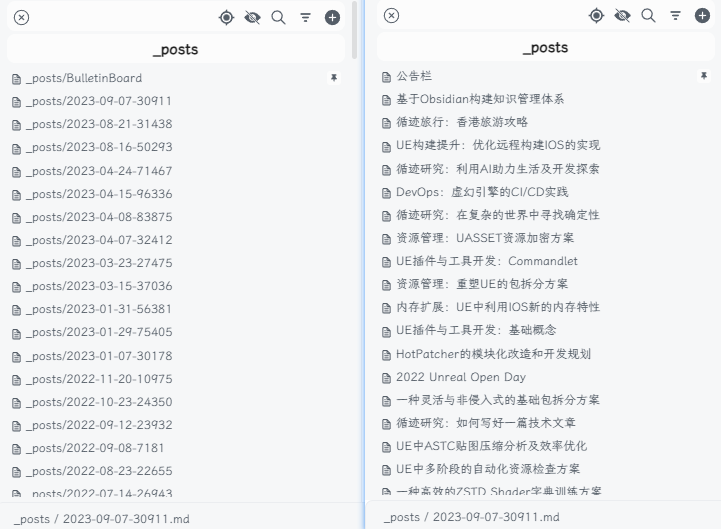Image resolution: width=721 pixels, height=529 pixels.
Task: Click the search magnifier icon in left panel
Action: (279, 17)
